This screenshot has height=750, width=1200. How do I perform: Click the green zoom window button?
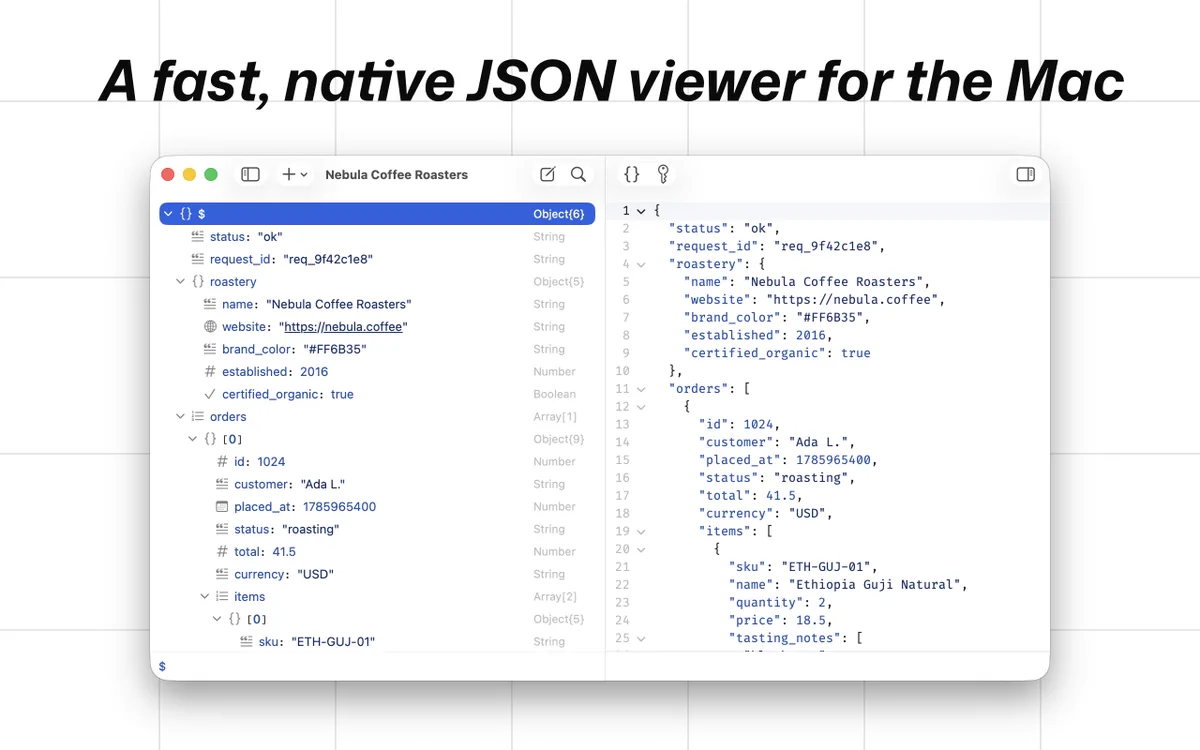click(x=211, y=174)
